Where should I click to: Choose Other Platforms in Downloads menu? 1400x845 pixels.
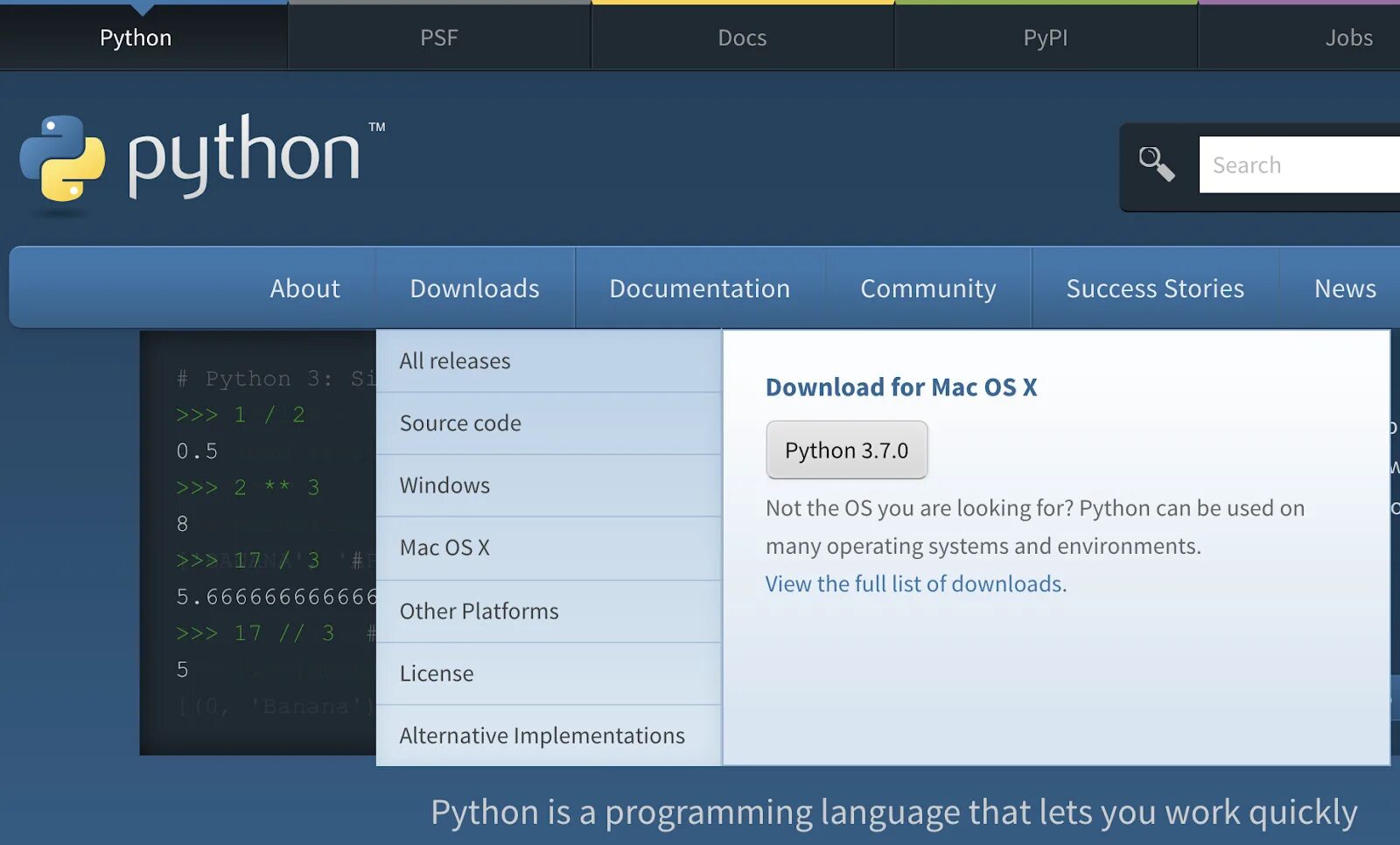click(549, 611)
